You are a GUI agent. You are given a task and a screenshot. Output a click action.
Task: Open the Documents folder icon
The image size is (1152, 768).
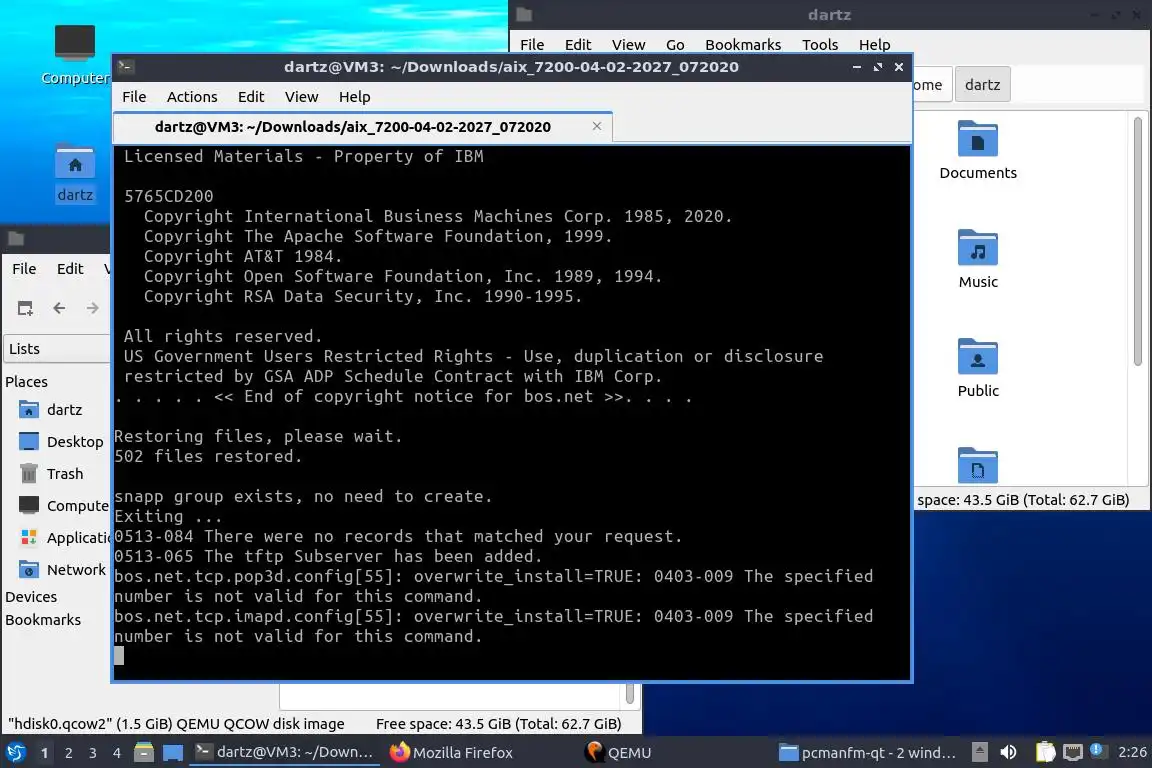[978, 151]
